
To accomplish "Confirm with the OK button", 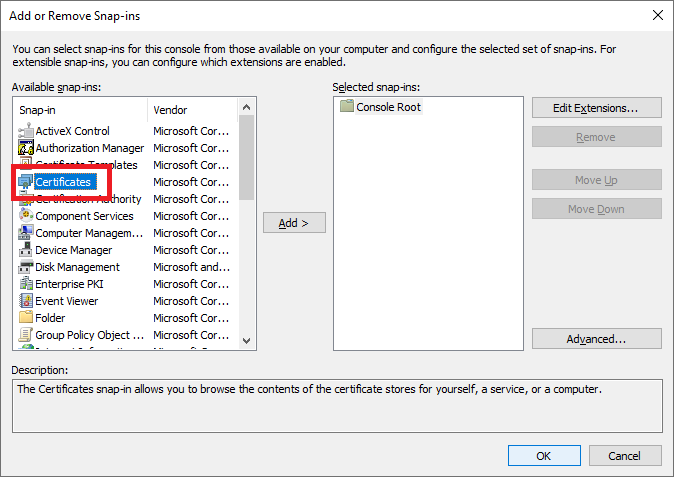I will click(x=543, y=455).
